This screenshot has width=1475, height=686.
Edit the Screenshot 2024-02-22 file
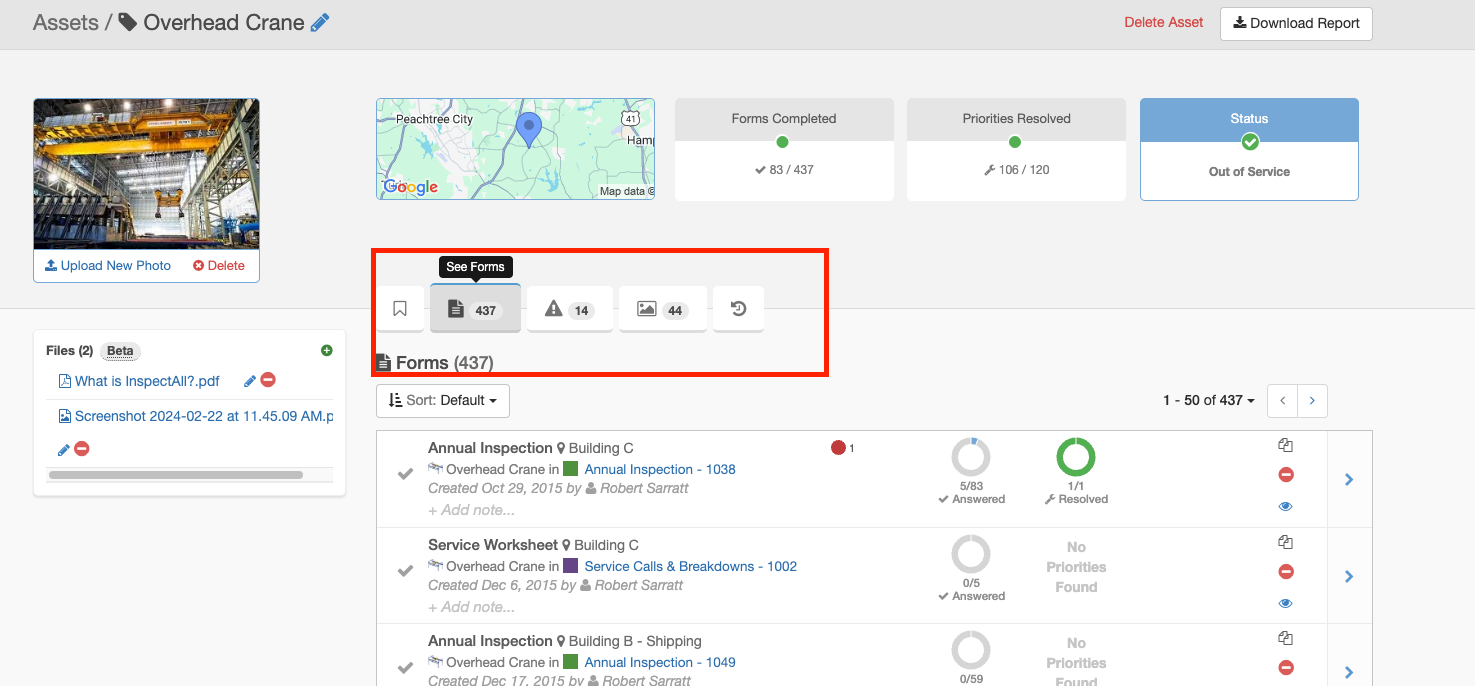click(x=64, y=449)
